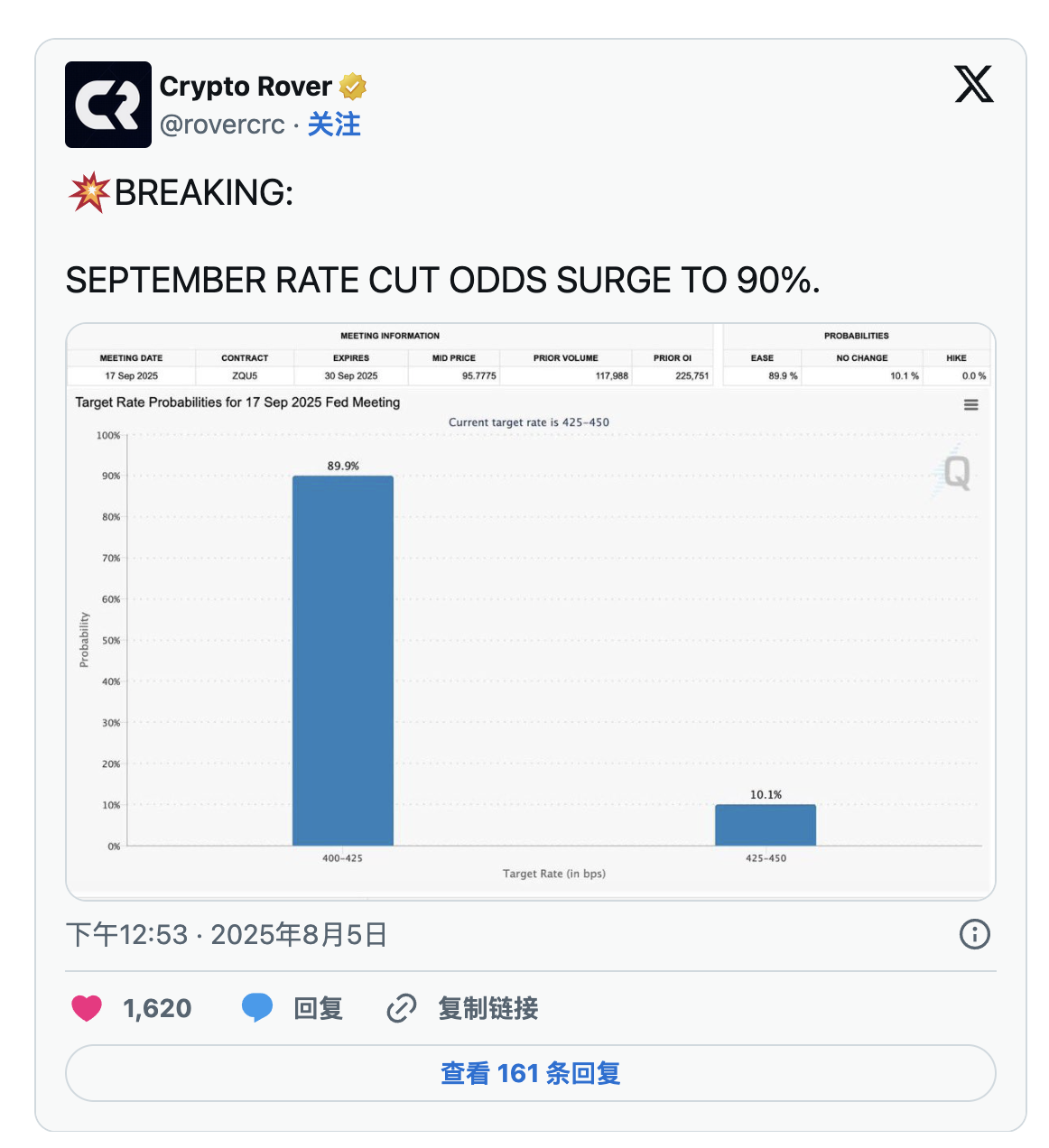The height and width of the screenshot is (1148, 1049).
Task: Click the Crypto Rover profile avatar
Action: point(108,105)
